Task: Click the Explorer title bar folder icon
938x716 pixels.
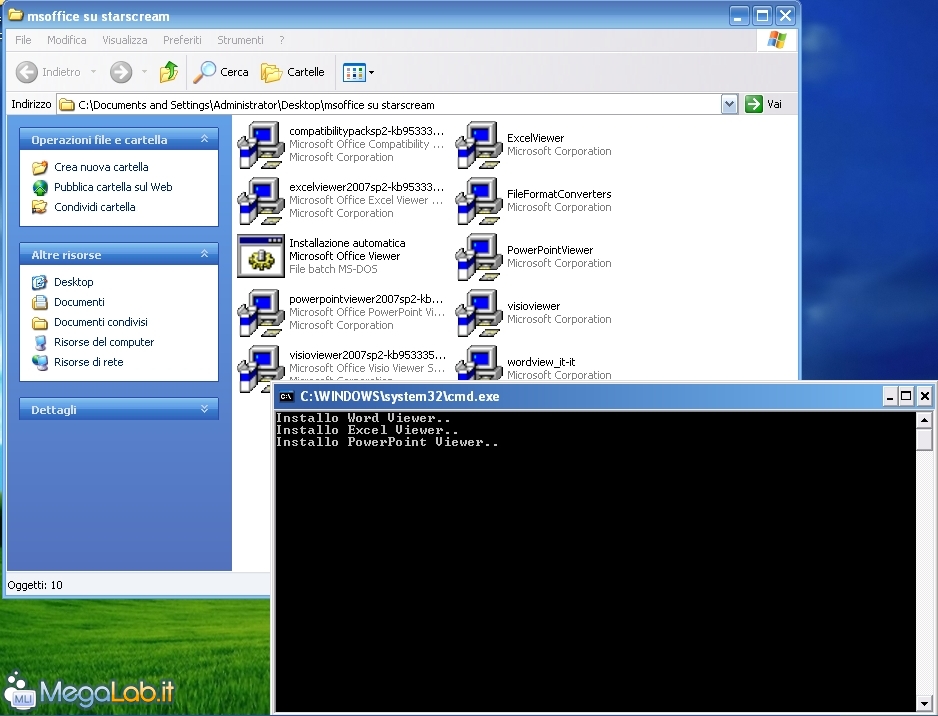Action: click(x=16, y=15)
